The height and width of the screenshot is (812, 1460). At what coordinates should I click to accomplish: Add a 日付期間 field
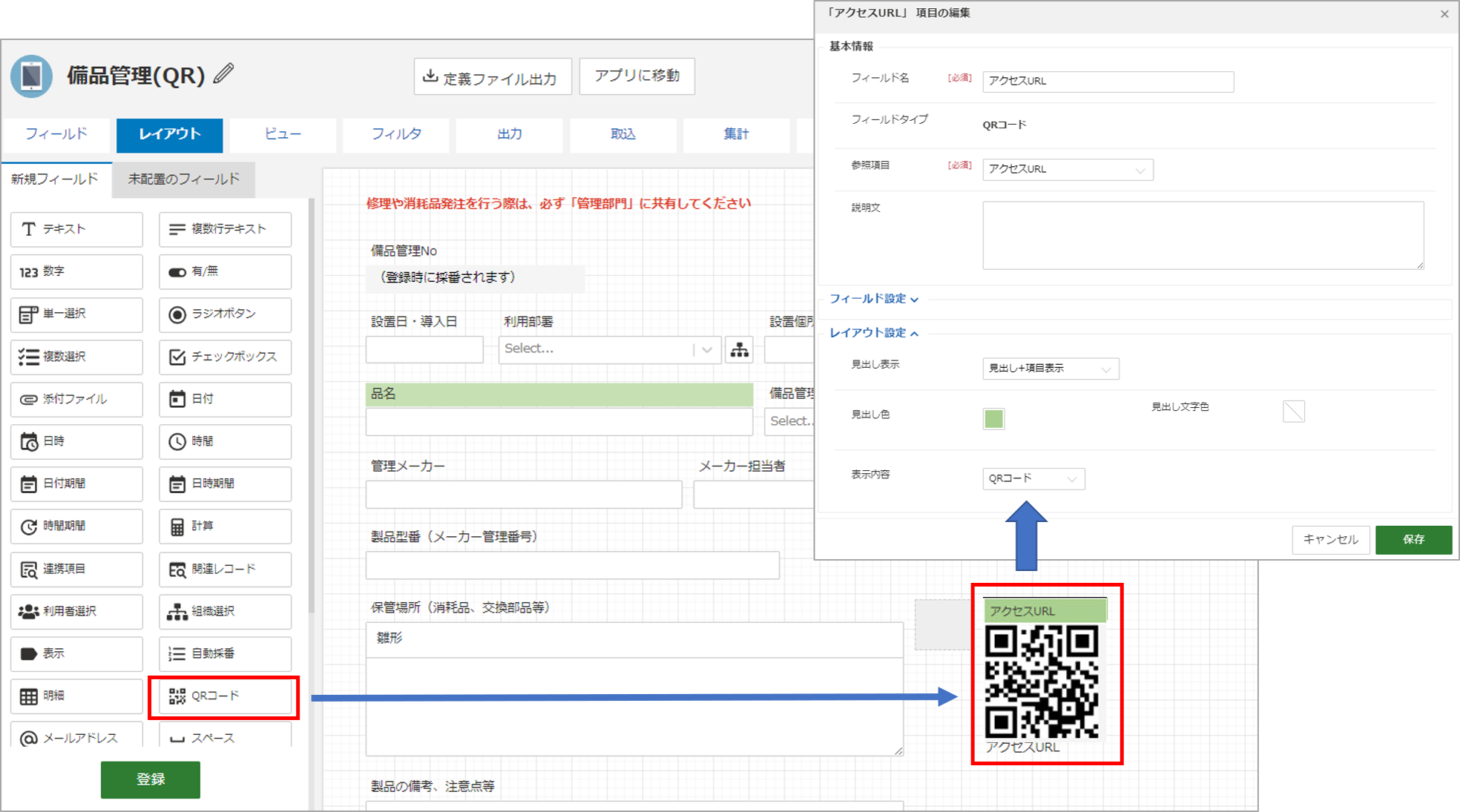(x=76, y=483)
